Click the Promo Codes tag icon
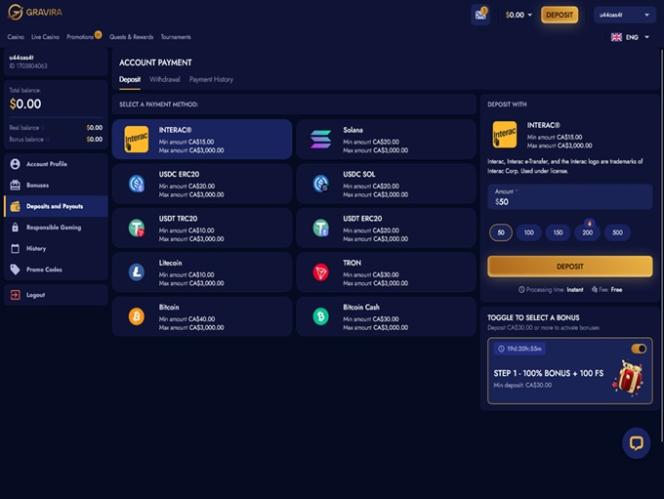664x499 pixels. [x=15, y=269]
